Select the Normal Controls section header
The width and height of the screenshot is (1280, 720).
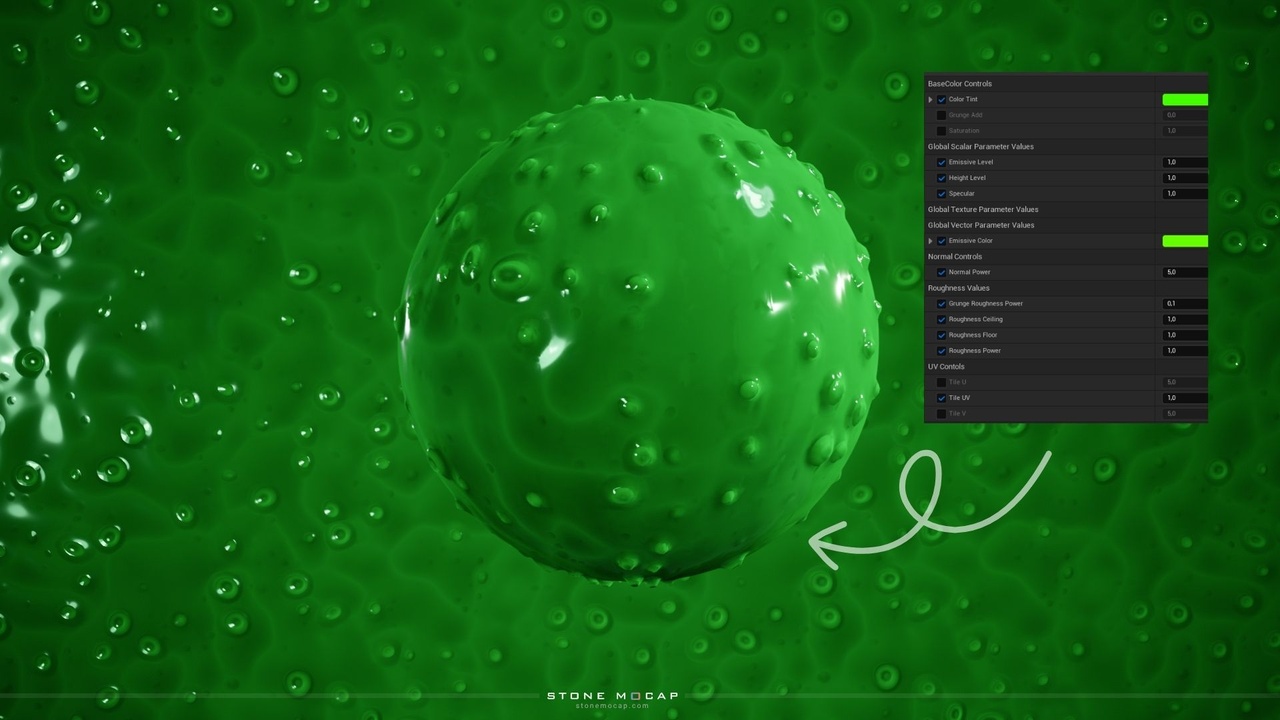(955, 257)
